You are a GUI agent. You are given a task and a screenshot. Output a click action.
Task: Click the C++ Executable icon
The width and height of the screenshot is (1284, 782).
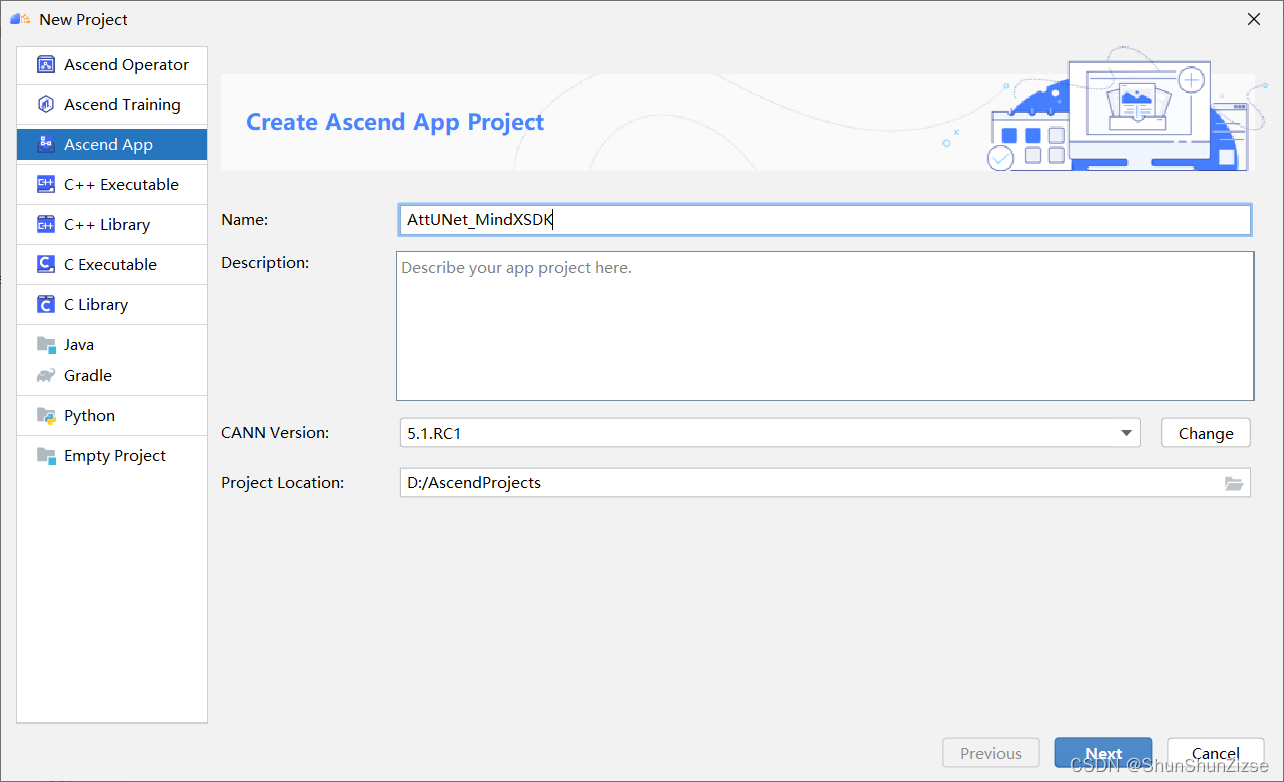coord(45,185)
